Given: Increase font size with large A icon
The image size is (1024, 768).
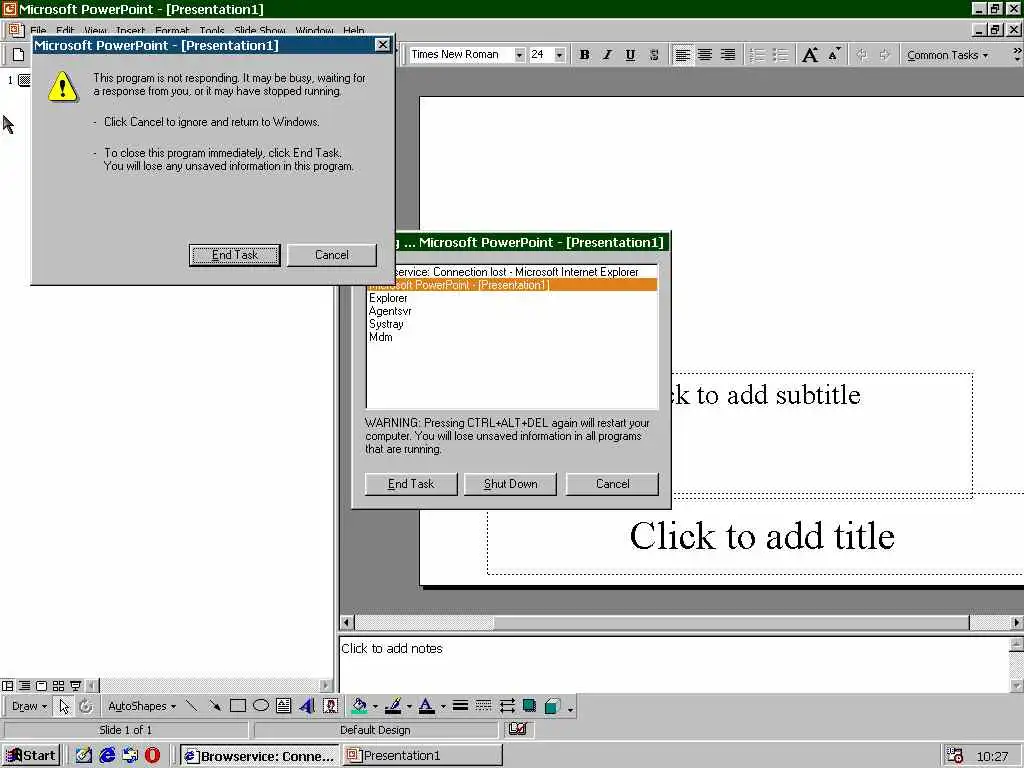Looking at the screenshot, I should 810,55.
